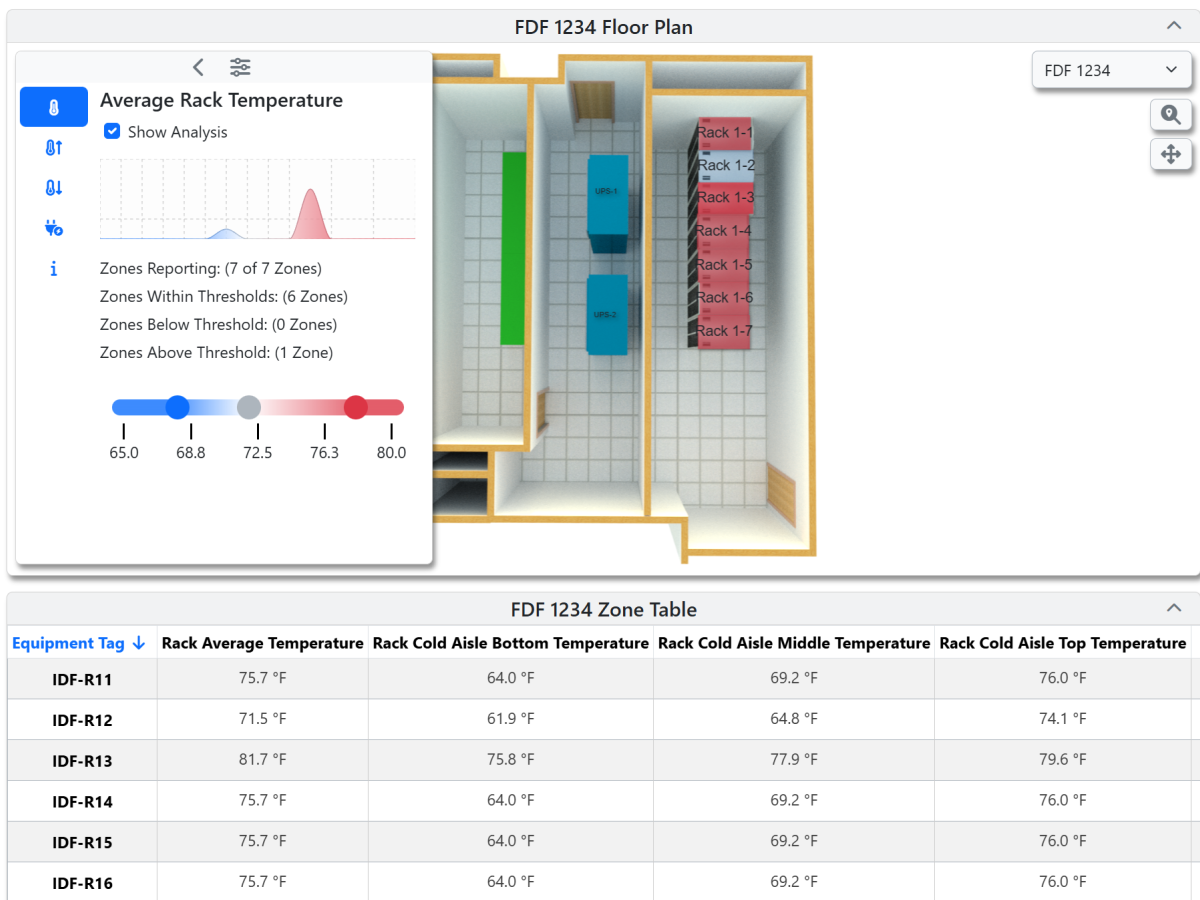The width and height of the screenshot is (1200, 900).
Task: Uncheck the Show Analysis checkbox
Action: (x=111, y=131)
